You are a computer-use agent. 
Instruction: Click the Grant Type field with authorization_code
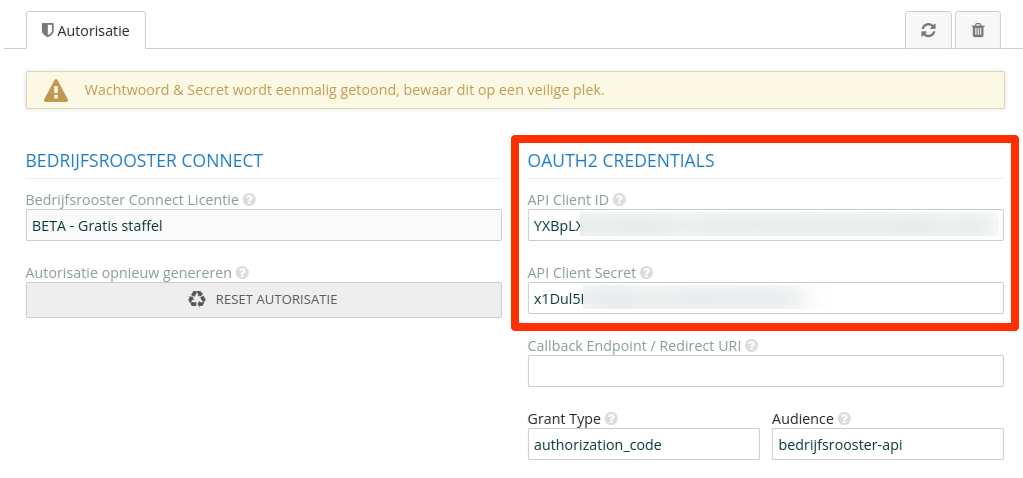click(643, 444)
